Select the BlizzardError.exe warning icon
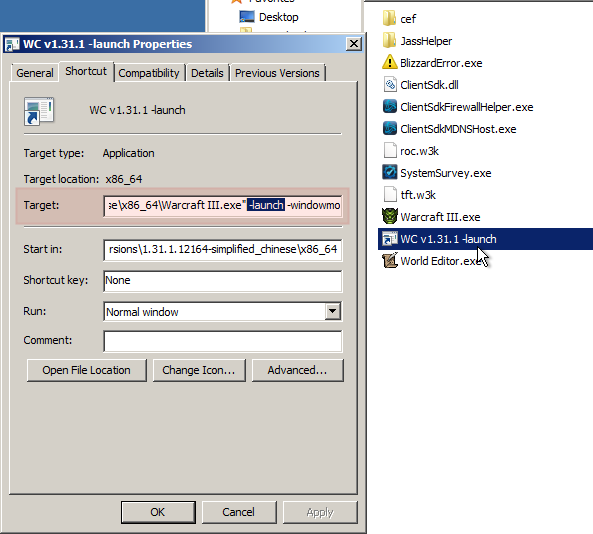The height and width of the screenshot is (534, 593). [390, 62]
